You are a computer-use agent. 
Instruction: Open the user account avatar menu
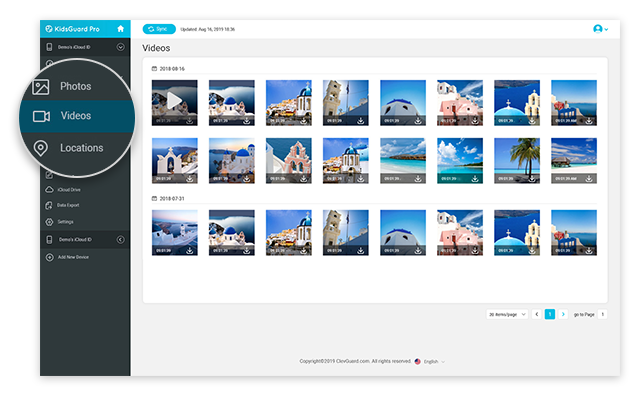coord(600,29)
